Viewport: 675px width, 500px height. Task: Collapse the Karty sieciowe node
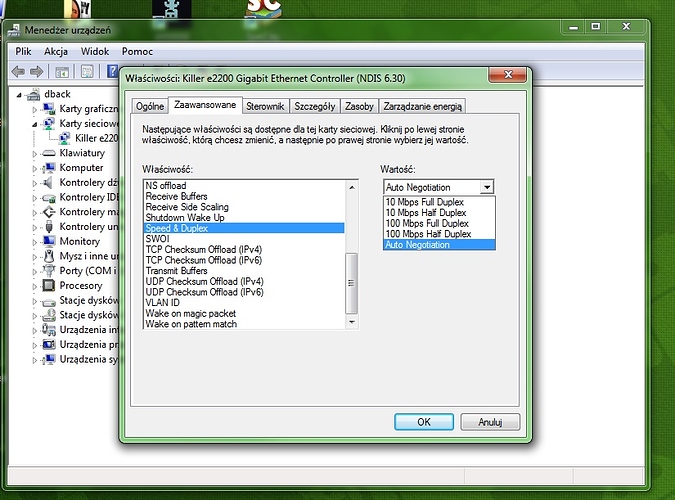tap(35, 124)
